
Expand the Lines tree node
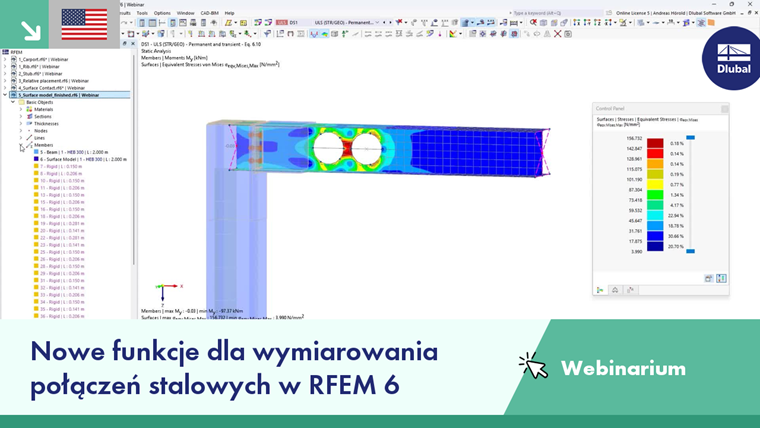pos(21,138)
